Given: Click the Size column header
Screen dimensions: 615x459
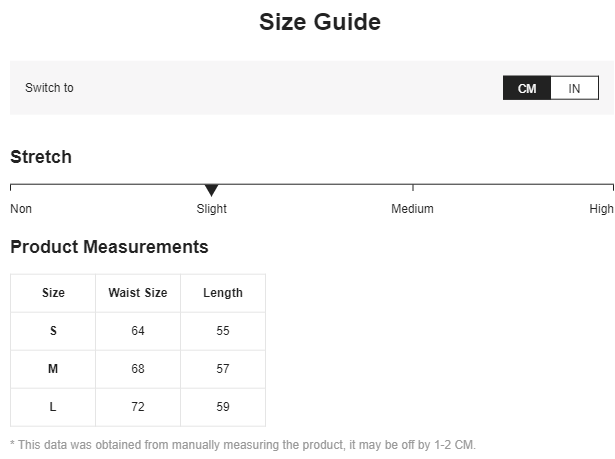Looking at the screenshot, I should pyautogui.click(x=53, y=293).
